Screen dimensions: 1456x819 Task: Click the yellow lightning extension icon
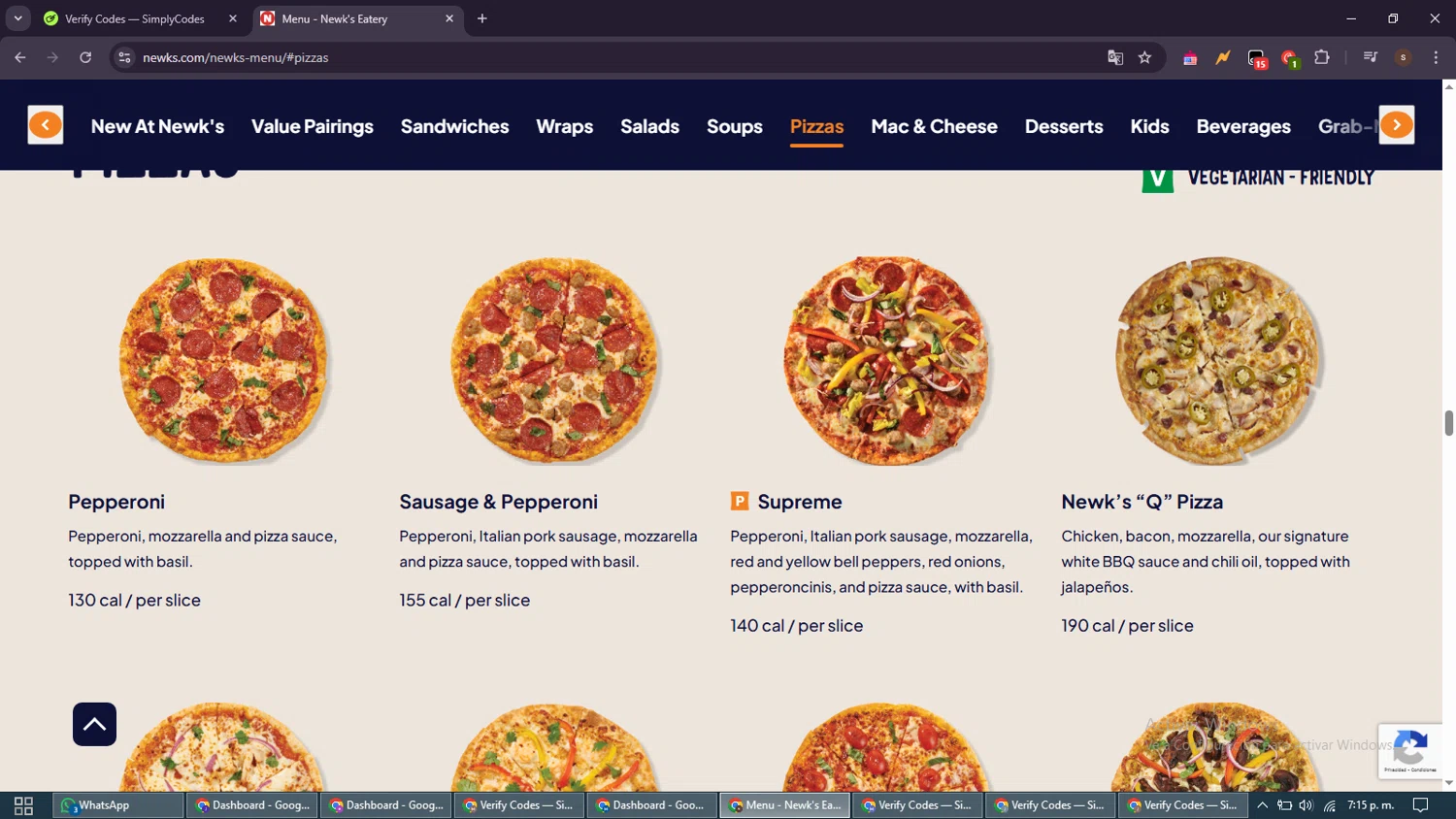click(1223, 57)
